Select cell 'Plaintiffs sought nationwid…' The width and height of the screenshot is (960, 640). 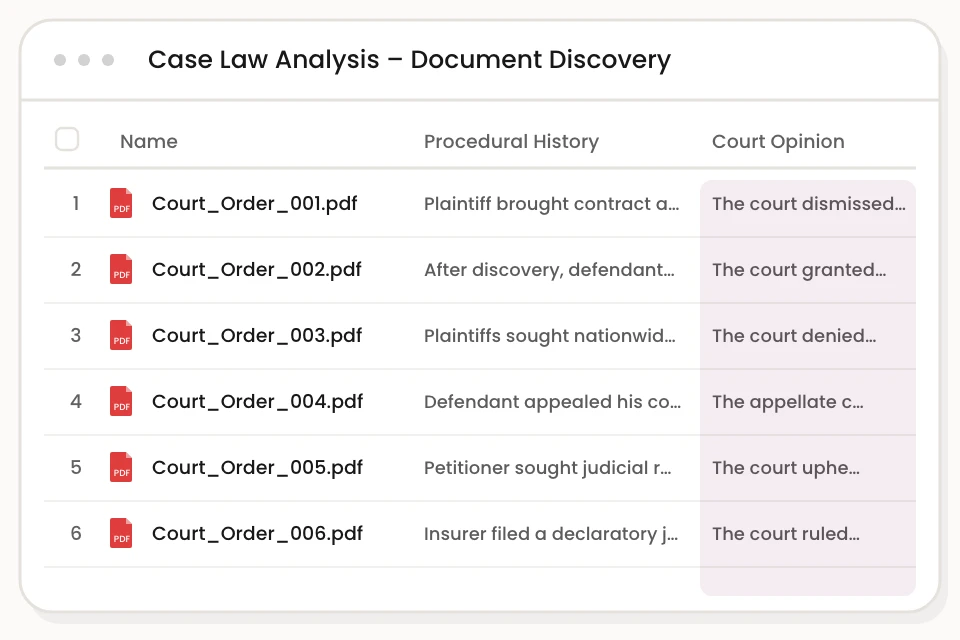[x=550, y=336]
